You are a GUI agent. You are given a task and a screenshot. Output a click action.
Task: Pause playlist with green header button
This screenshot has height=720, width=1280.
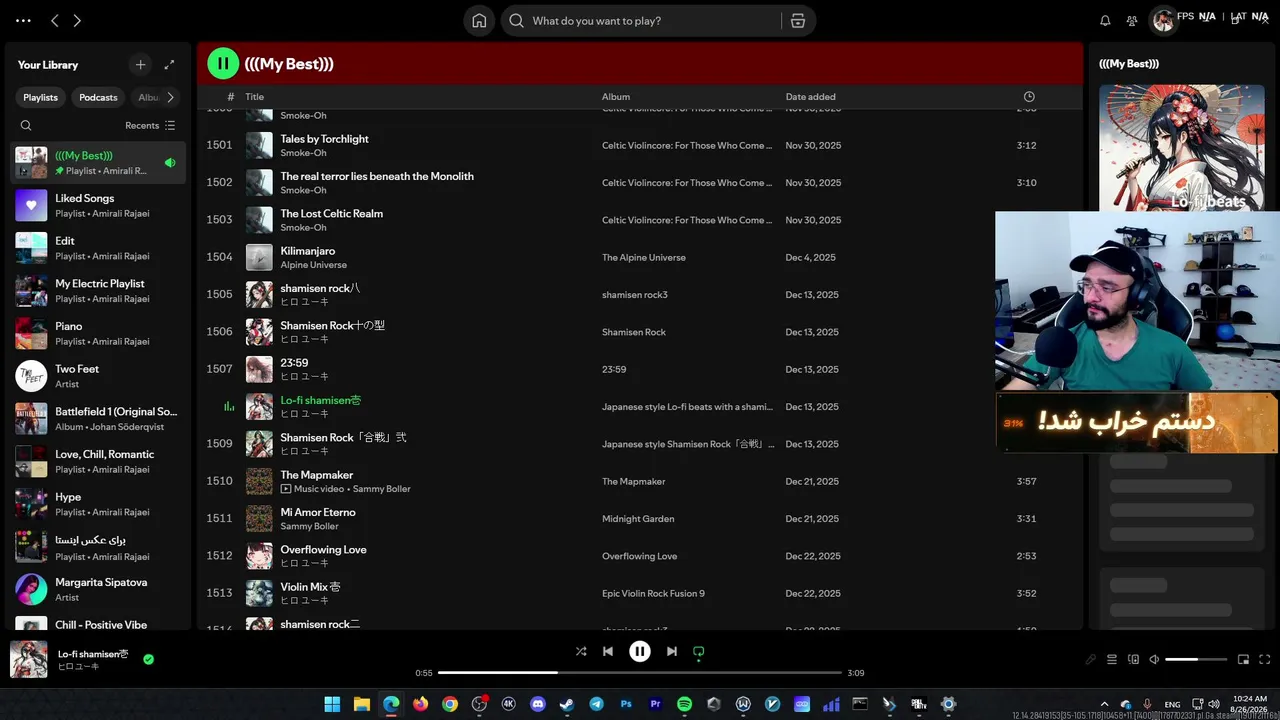223,63
